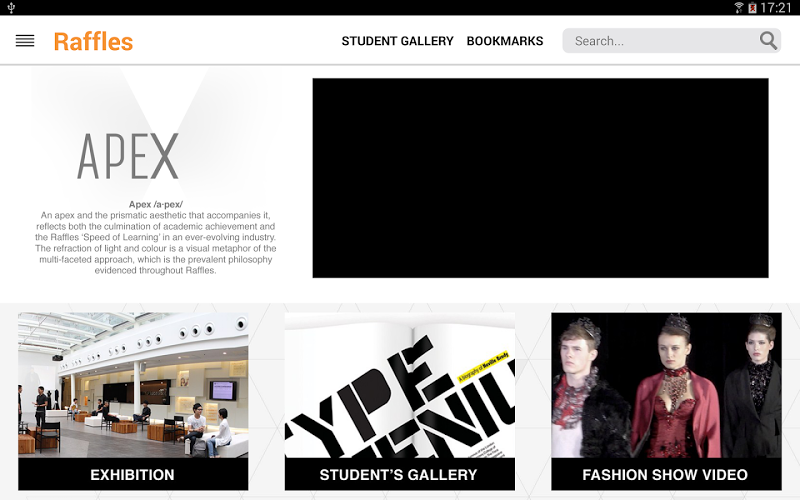
Task: Select the typography book spread thumbnail
Action: pyautogui.click(x=399, y=385)
